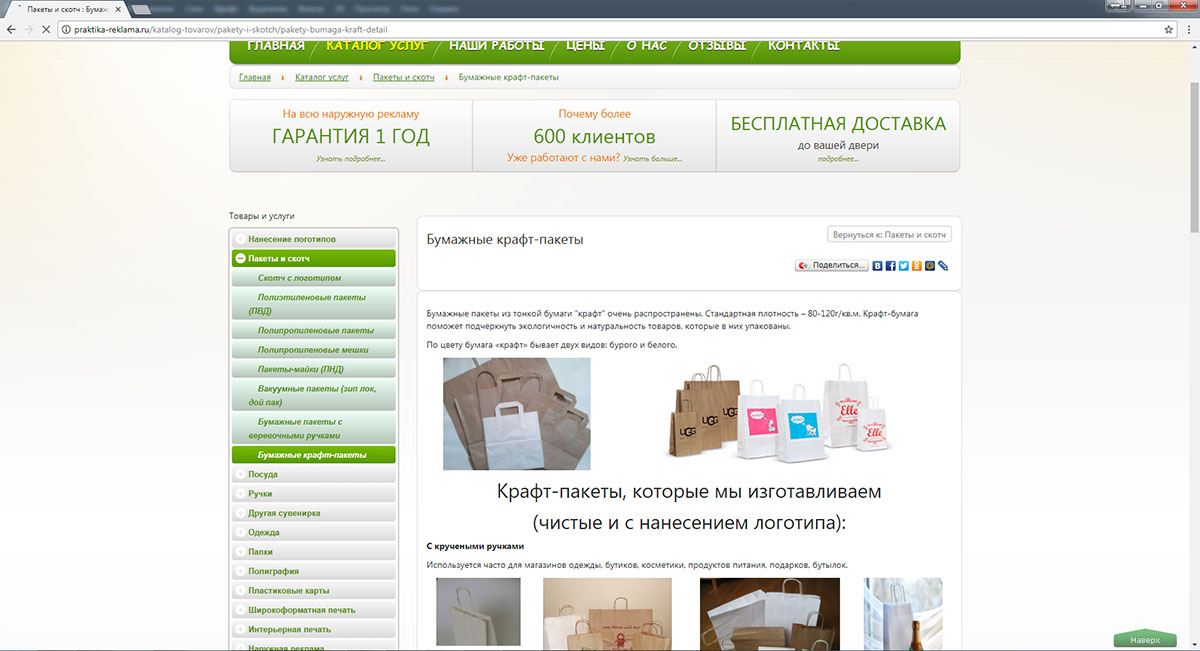Share the page on VKontakte
The height and width of the screenshot is (651, 1200).
click(878, 266)
